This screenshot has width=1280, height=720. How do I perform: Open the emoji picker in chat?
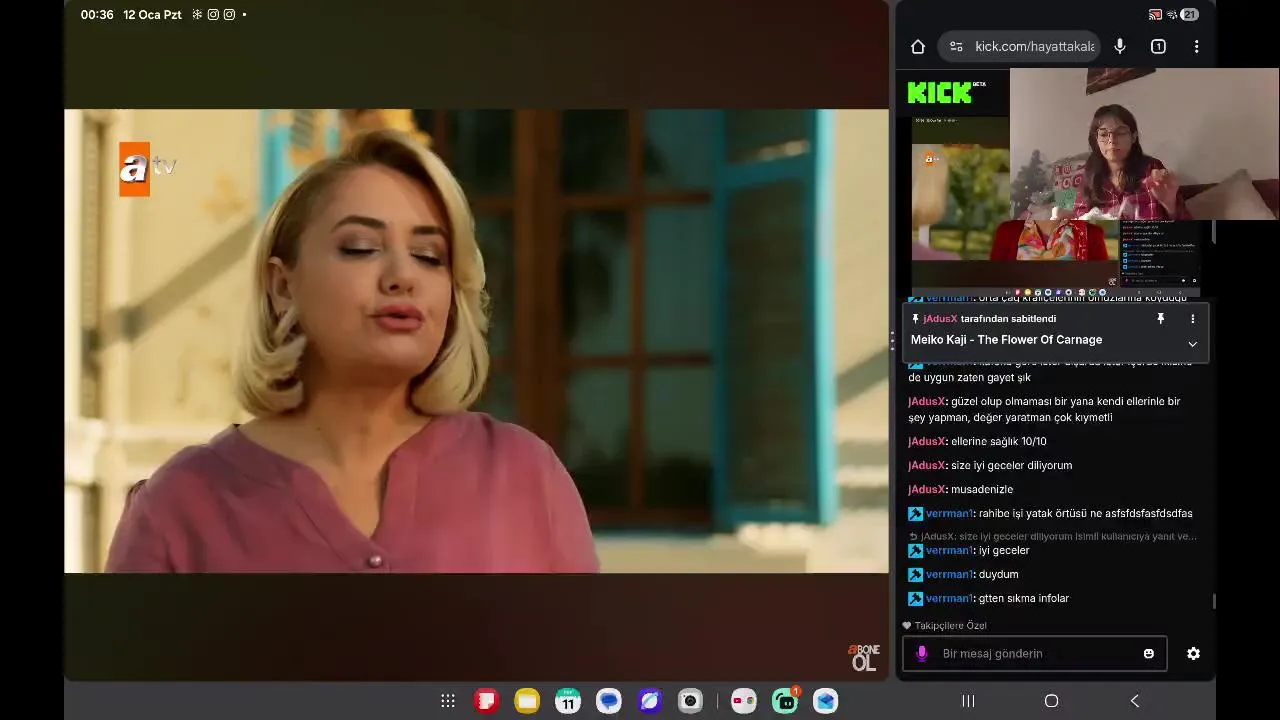pyautogui.click(x=1149, y=653)
